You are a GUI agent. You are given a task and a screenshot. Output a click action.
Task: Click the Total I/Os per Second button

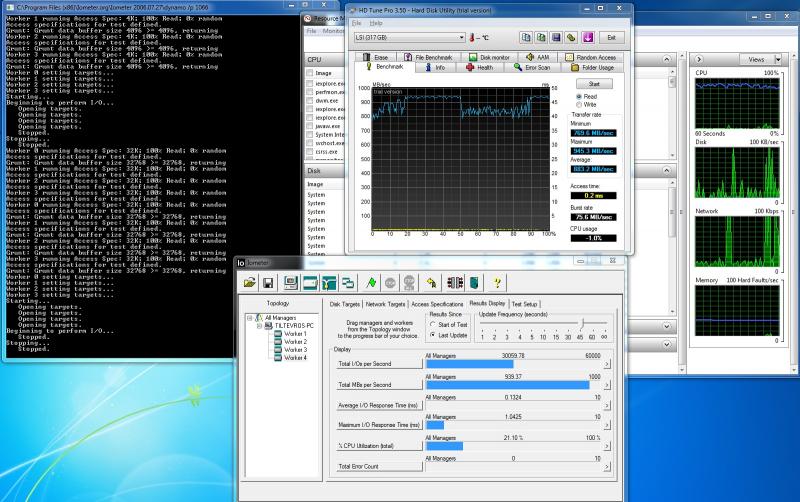379,364
